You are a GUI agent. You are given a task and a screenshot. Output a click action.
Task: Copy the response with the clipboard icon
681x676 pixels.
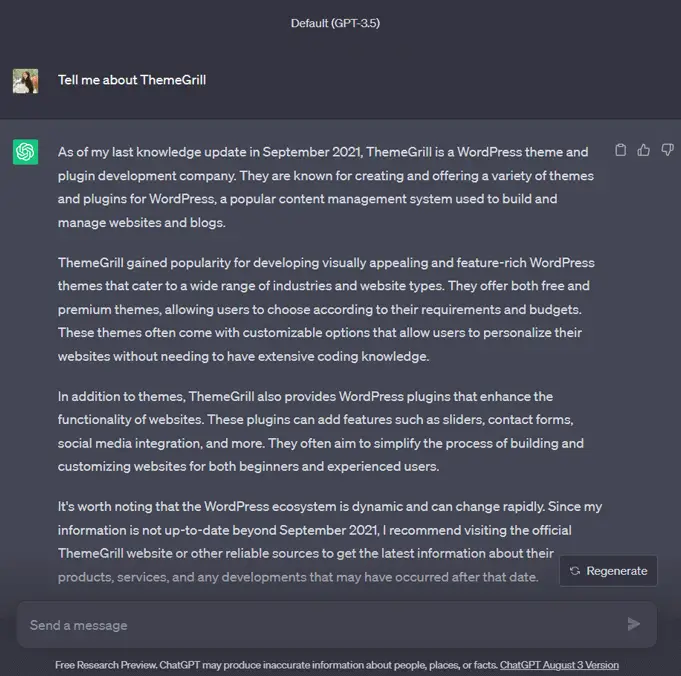coord(621,150)
